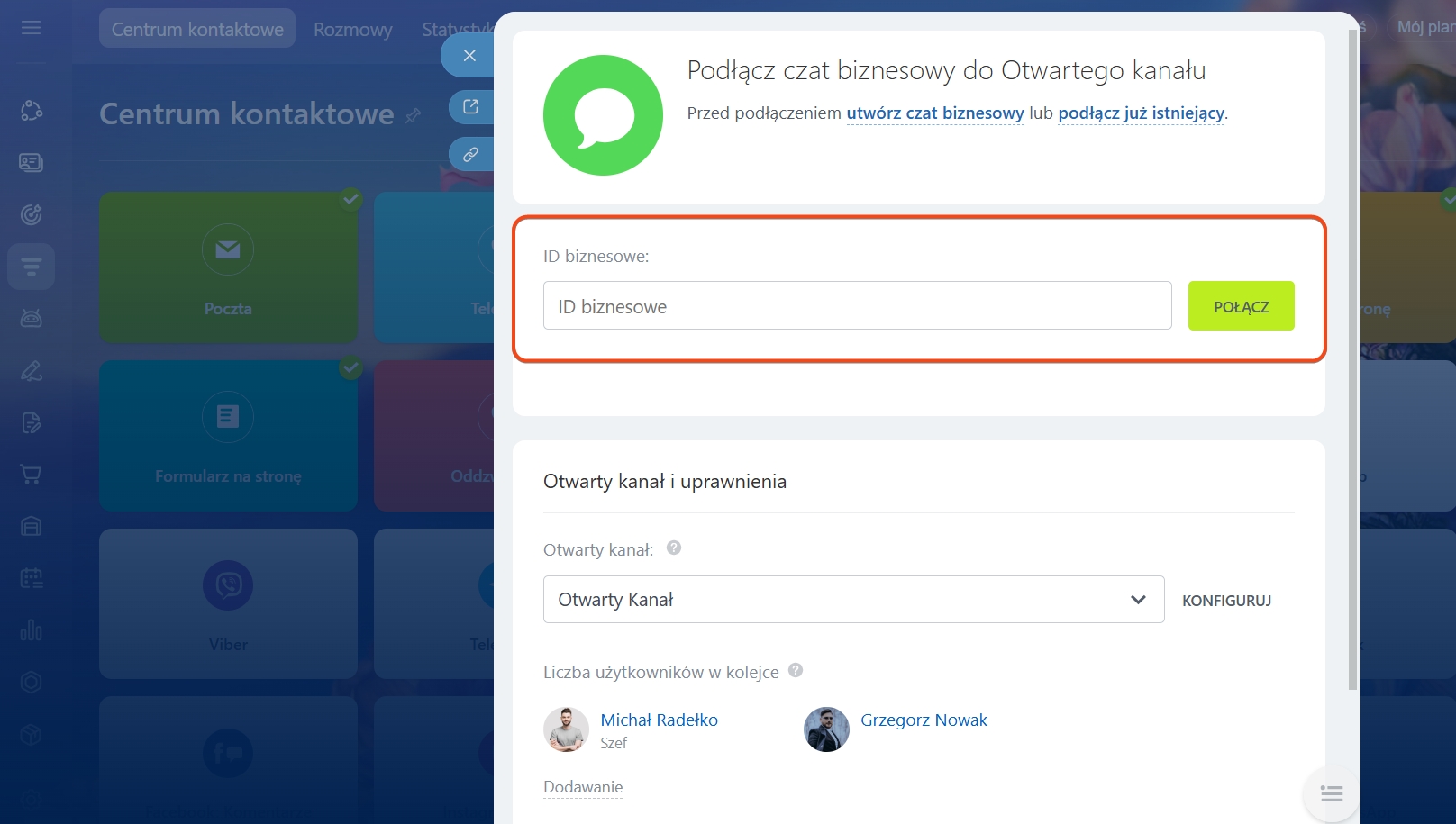Click the hexagon icon in sidebar
The height and width of the screenshot is (824, 1456).
click(x=32, y=682)
